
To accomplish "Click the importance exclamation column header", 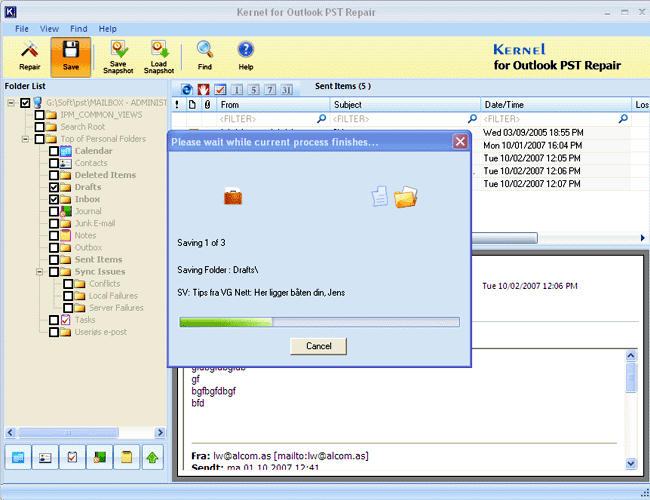I will pos(177,104).
